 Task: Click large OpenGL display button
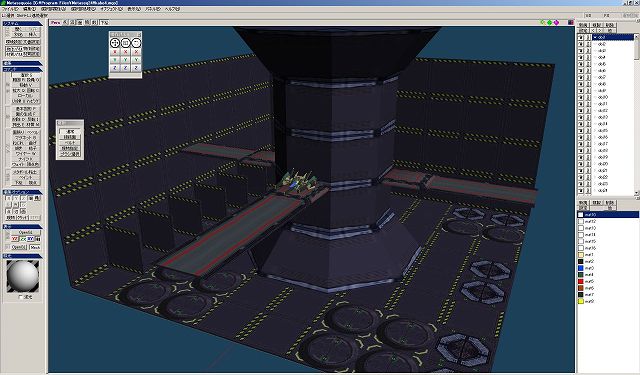tap(26, 232)
